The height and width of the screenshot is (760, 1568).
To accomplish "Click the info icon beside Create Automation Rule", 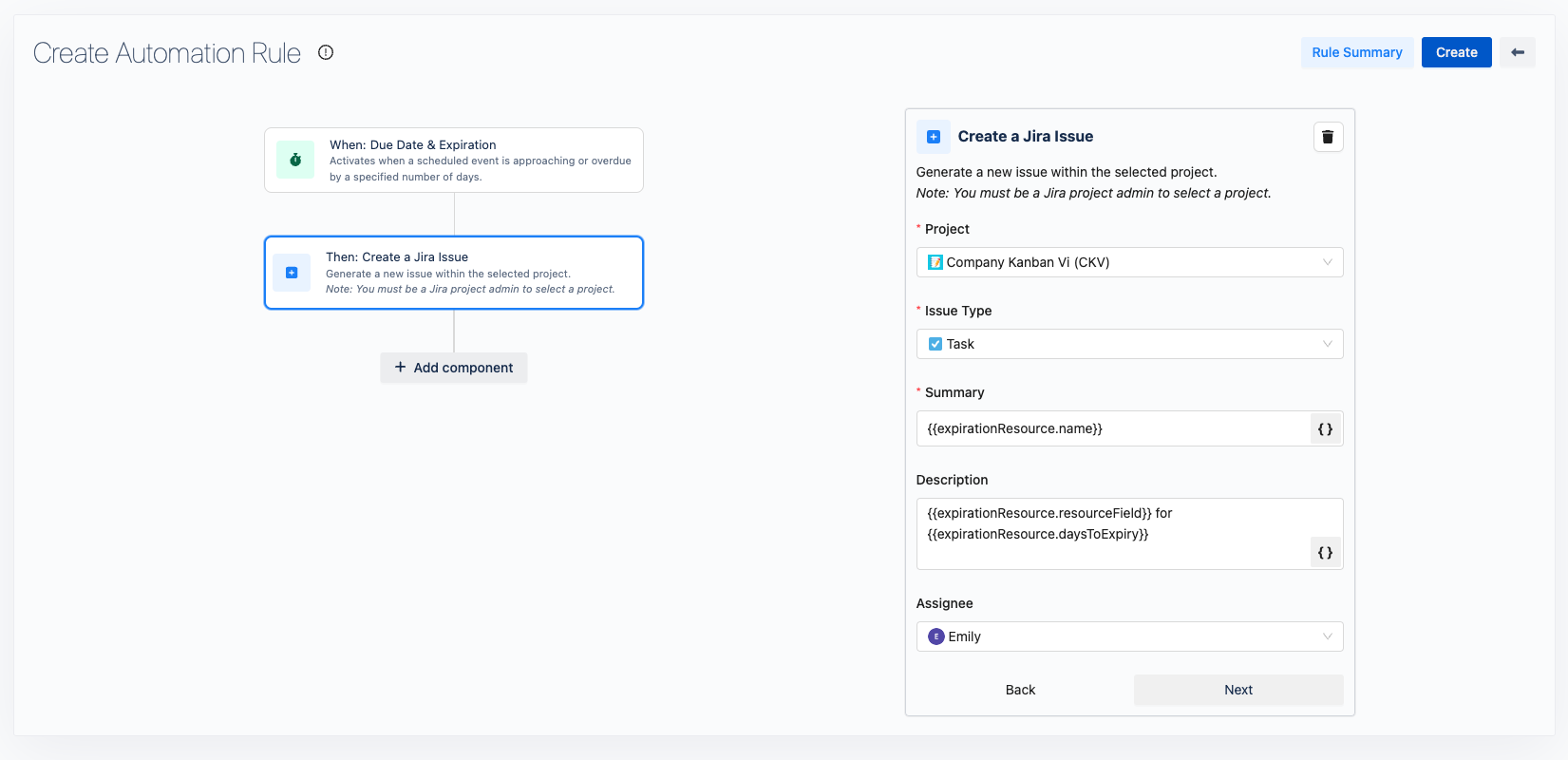I will click(x=326, y=52).
